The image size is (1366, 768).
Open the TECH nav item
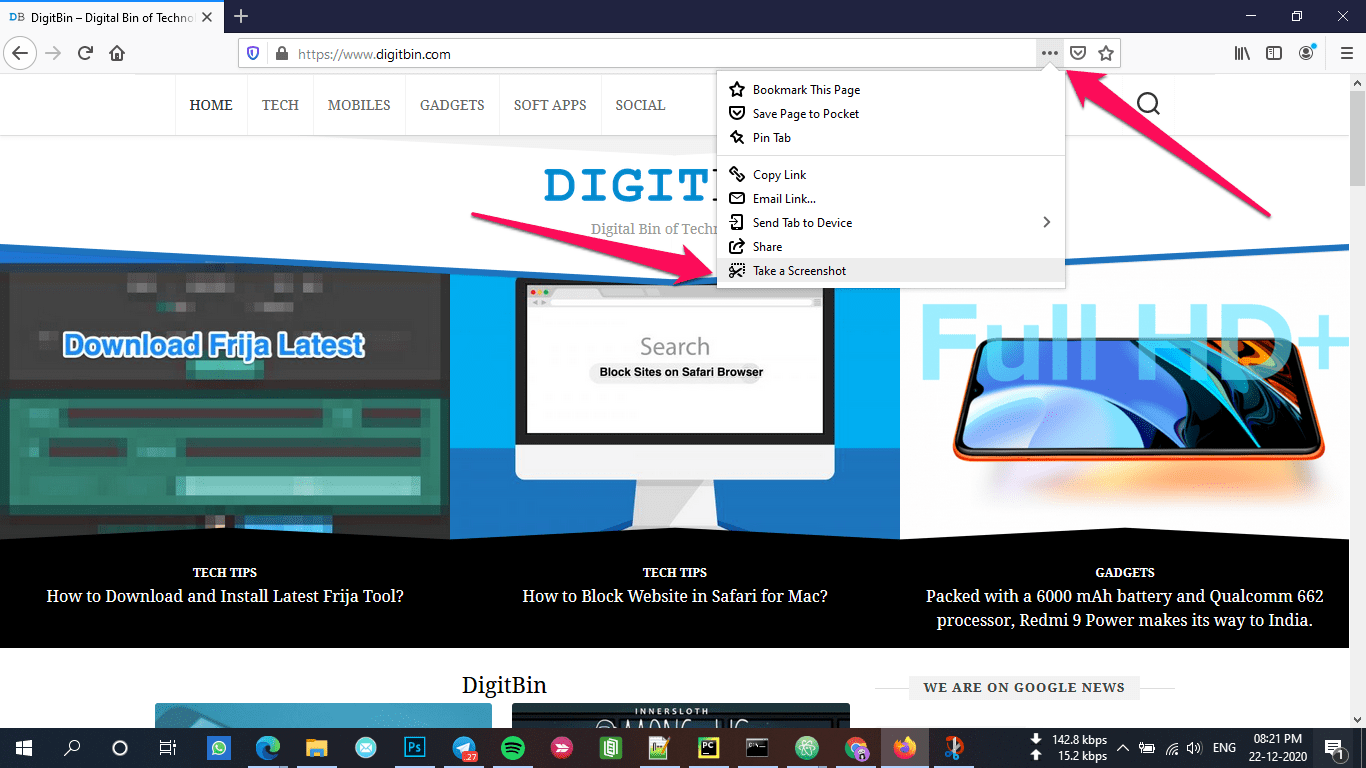click(x=280, y=105)
